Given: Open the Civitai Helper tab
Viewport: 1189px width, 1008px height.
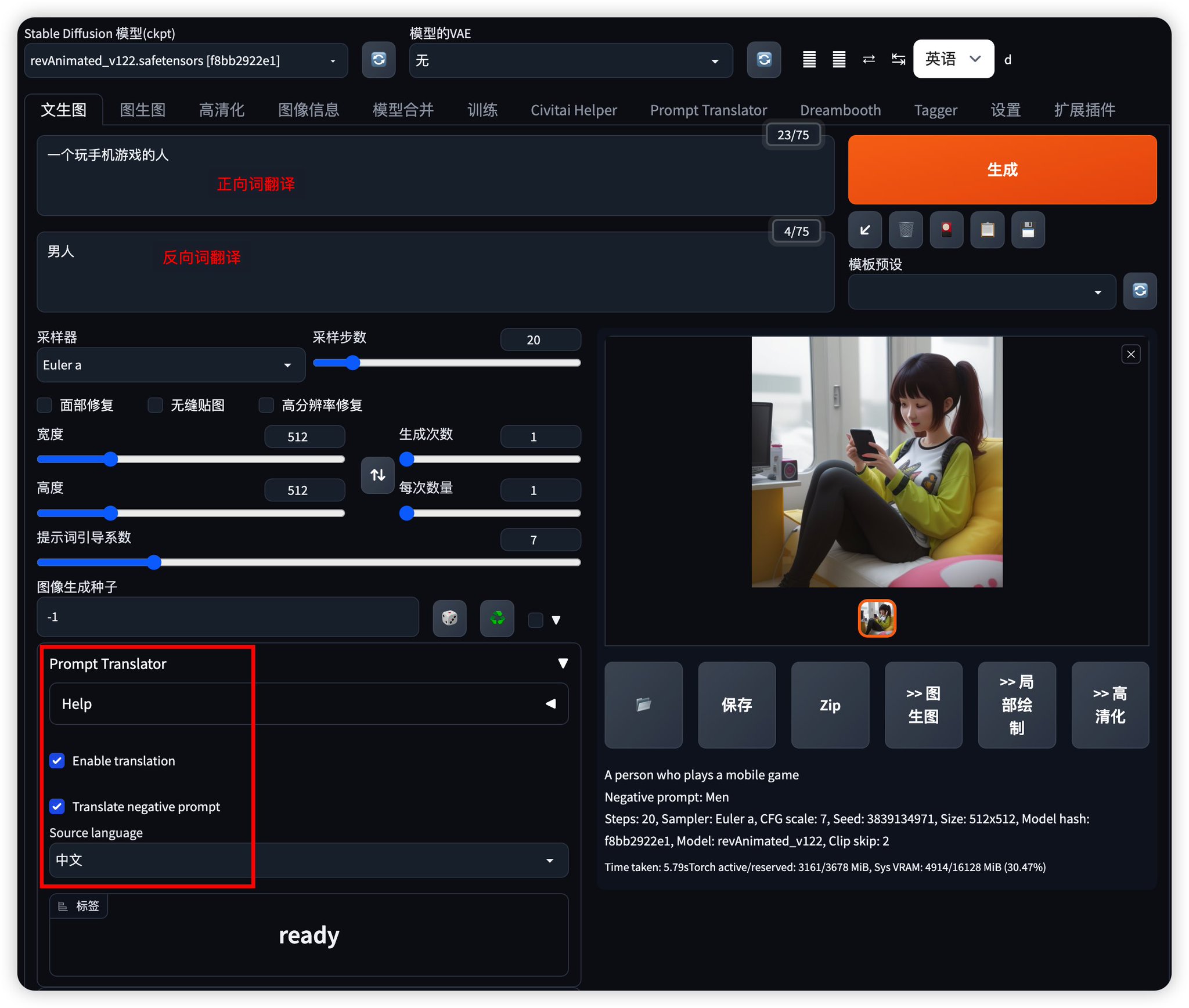Looking at the screenshot, I should pyautogui.click(x=573, y=110).
